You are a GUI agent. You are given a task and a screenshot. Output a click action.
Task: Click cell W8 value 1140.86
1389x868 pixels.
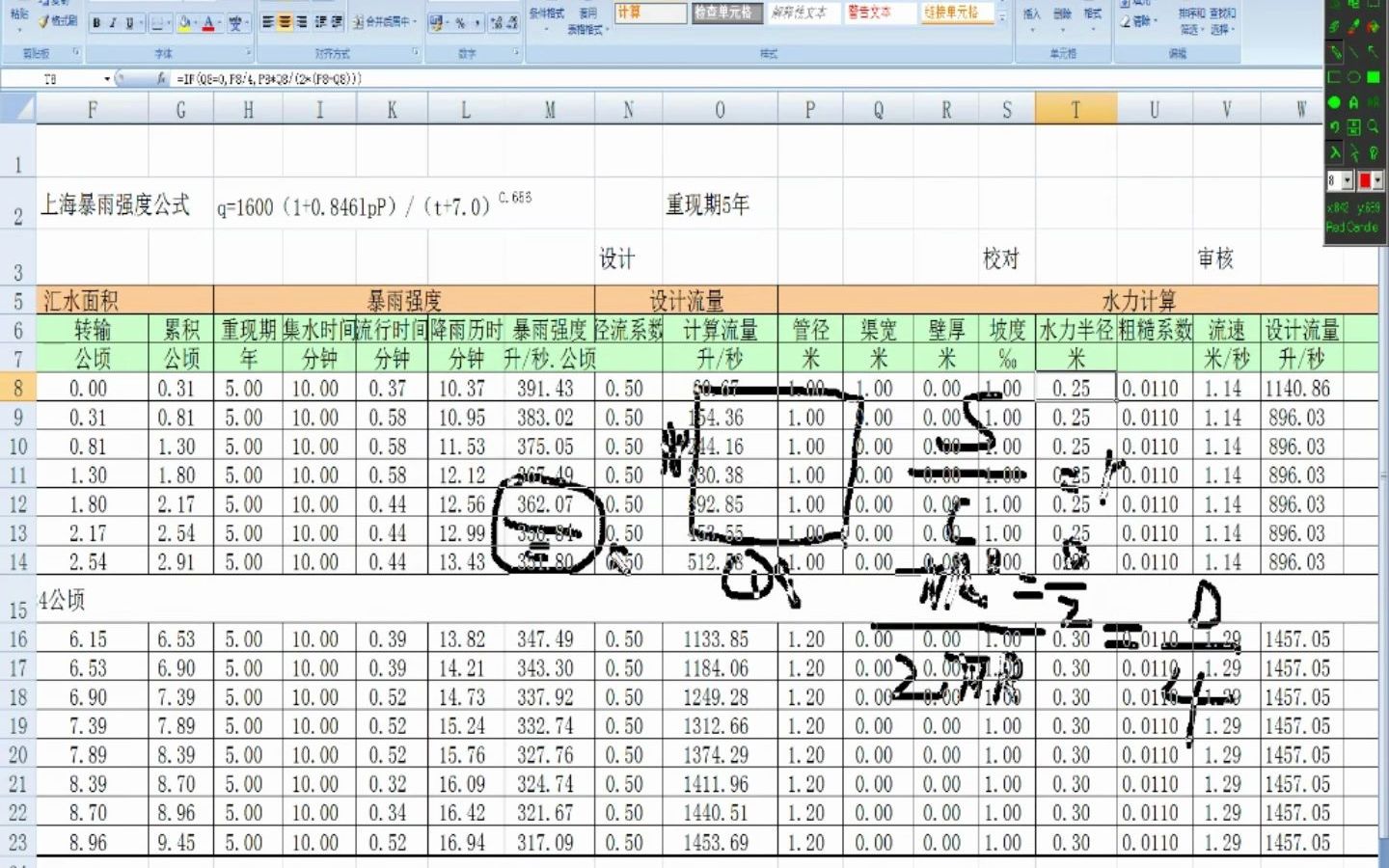tap(1300, 388)
